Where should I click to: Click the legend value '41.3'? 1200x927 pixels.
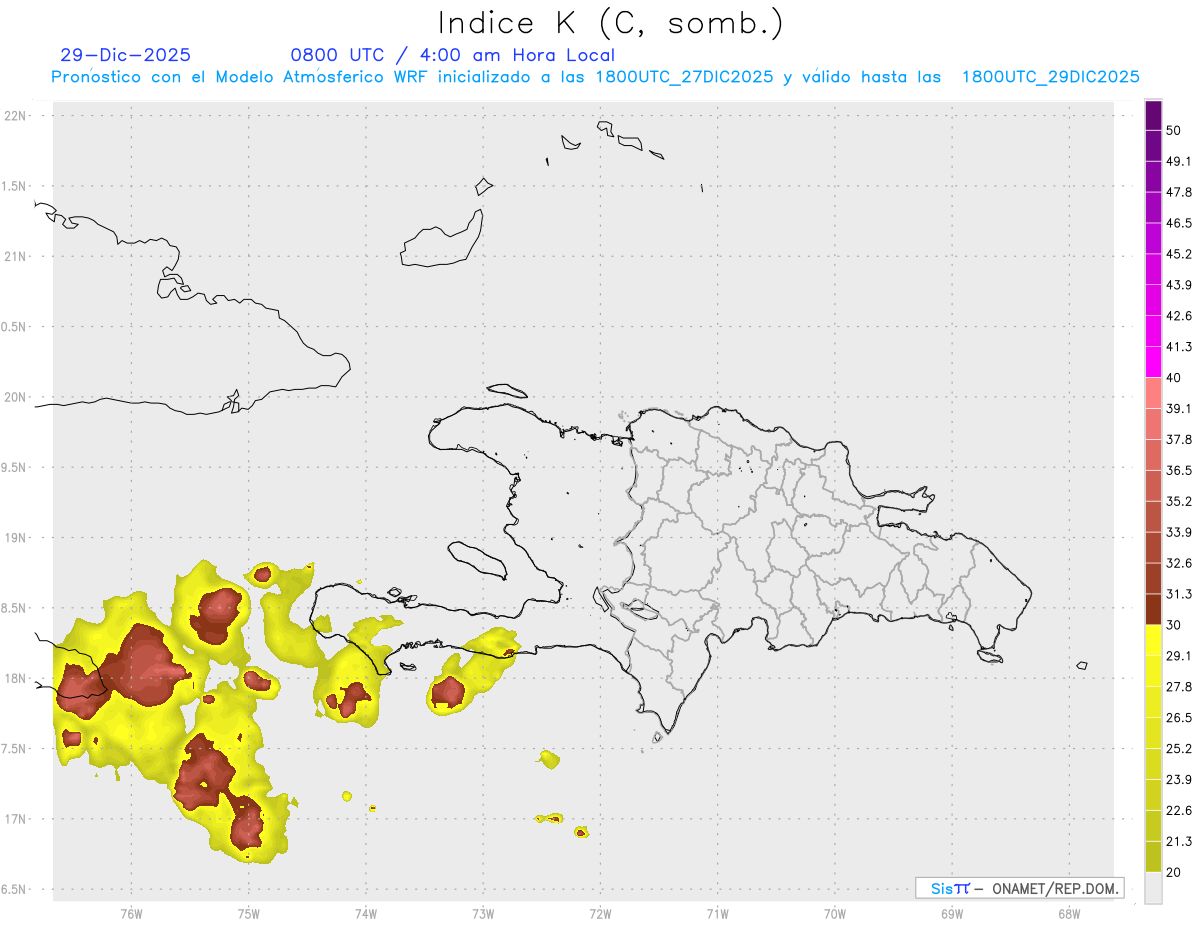click(x=1179, y=347)
